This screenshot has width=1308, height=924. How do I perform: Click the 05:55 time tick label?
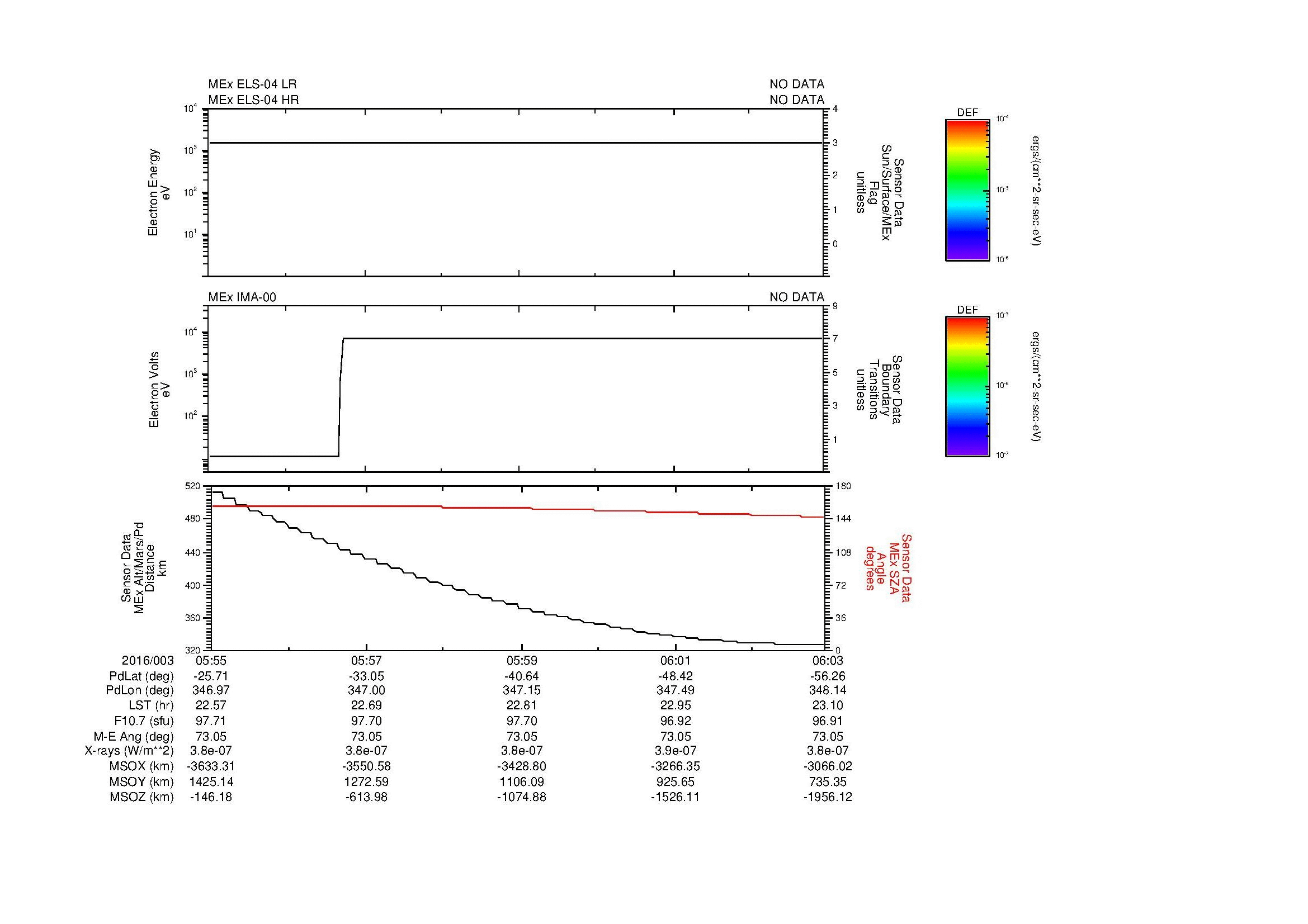[211, 660]
